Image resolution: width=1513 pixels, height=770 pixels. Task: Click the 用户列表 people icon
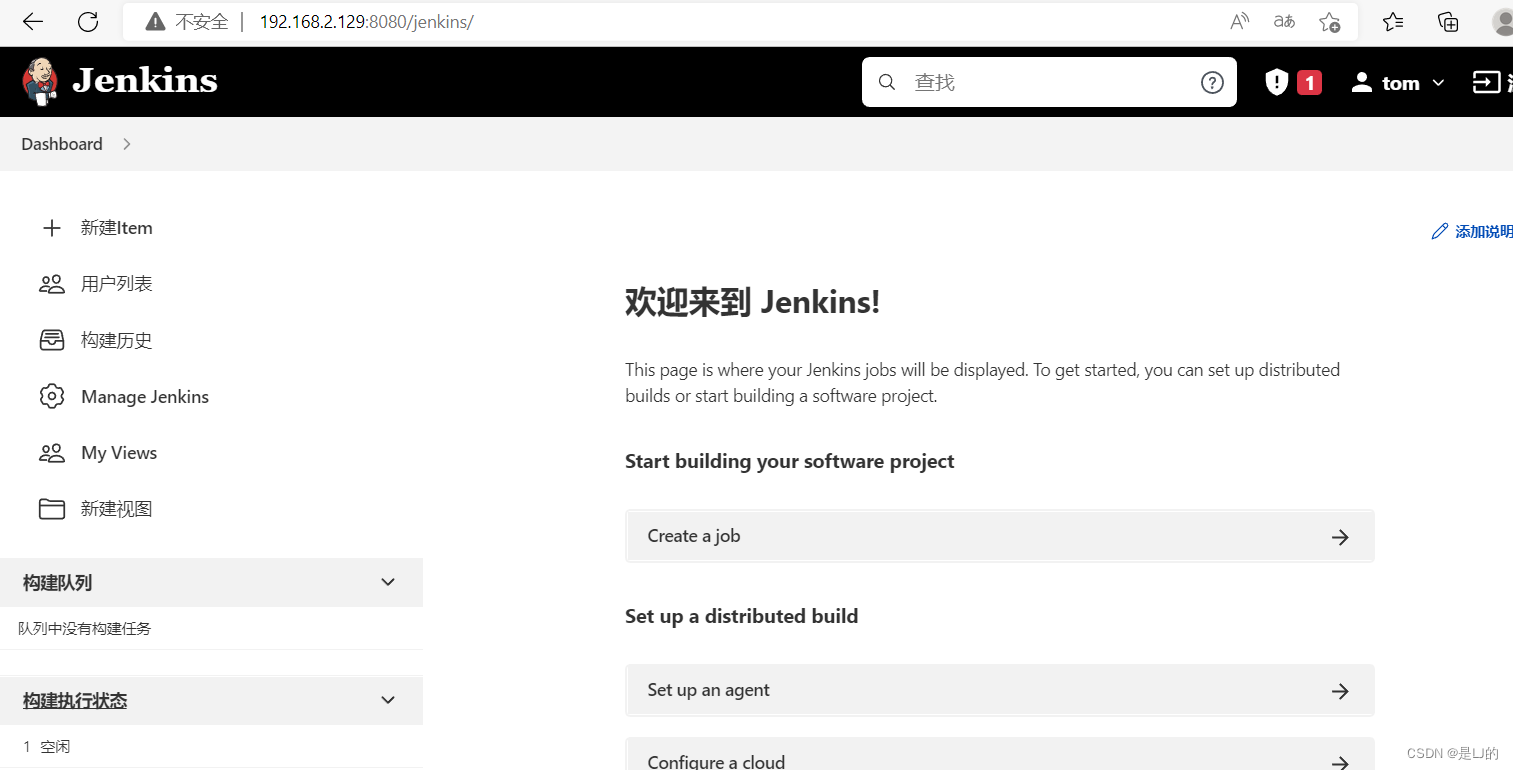[x=52, y=284]
